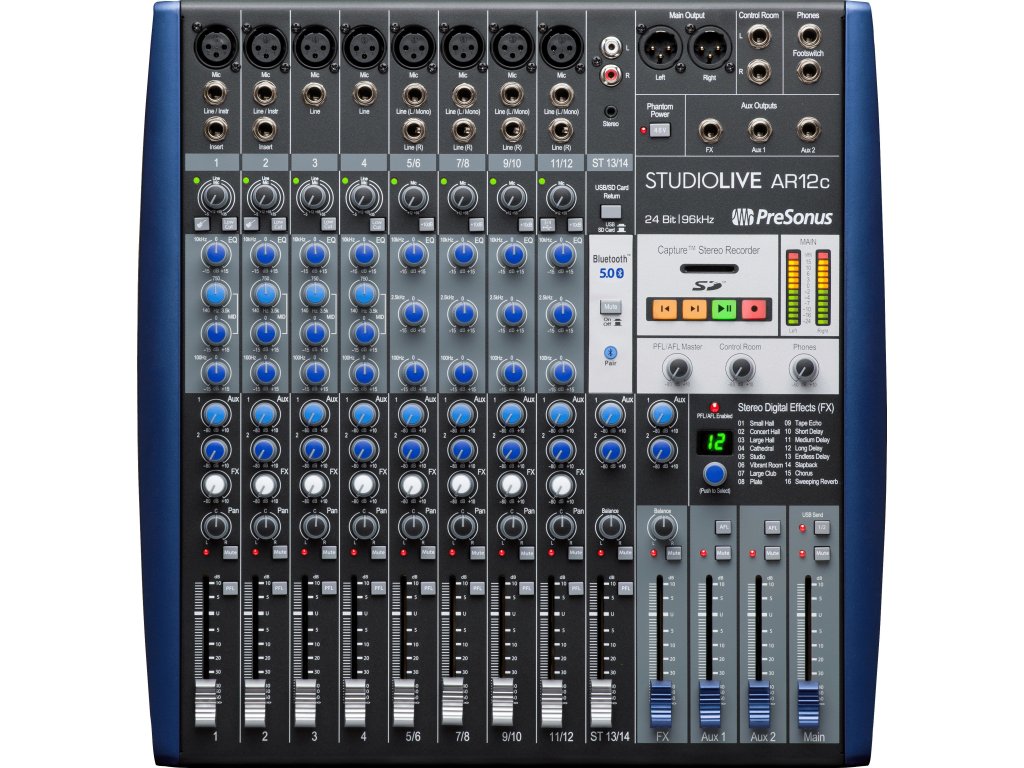Hit the next track button on the Capture recorder

[694, 308]
